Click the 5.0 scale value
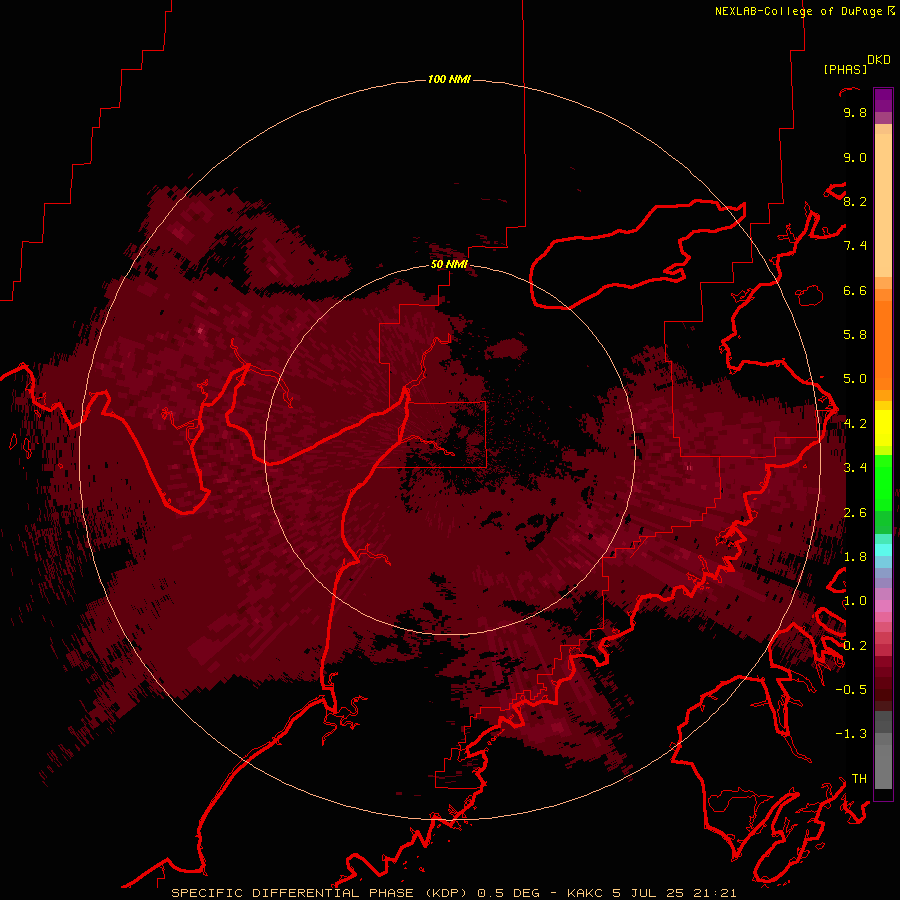This screenshot has height=900, width=900. coord(855,379)
